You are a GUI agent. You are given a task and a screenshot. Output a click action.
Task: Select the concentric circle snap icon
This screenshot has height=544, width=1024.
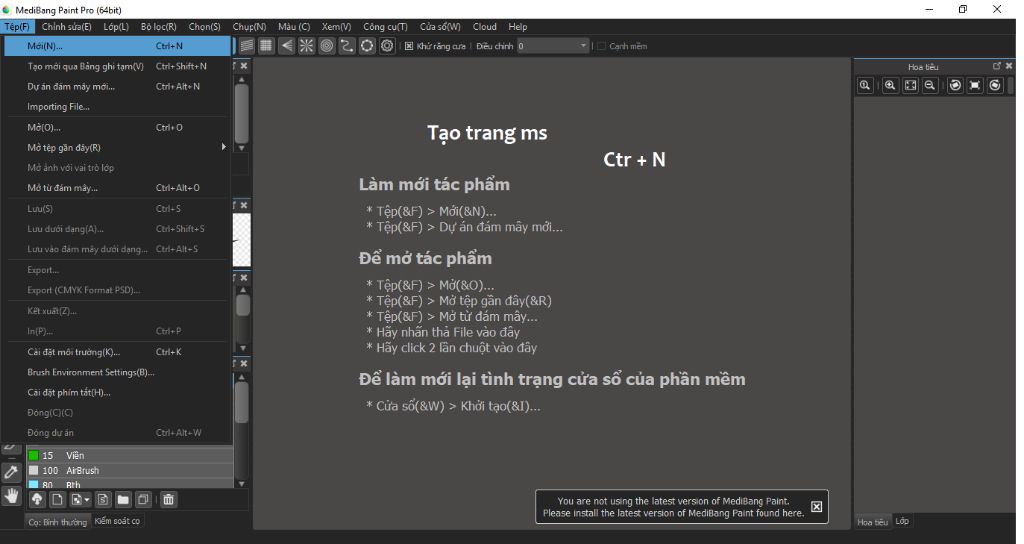tap(327, 46)
